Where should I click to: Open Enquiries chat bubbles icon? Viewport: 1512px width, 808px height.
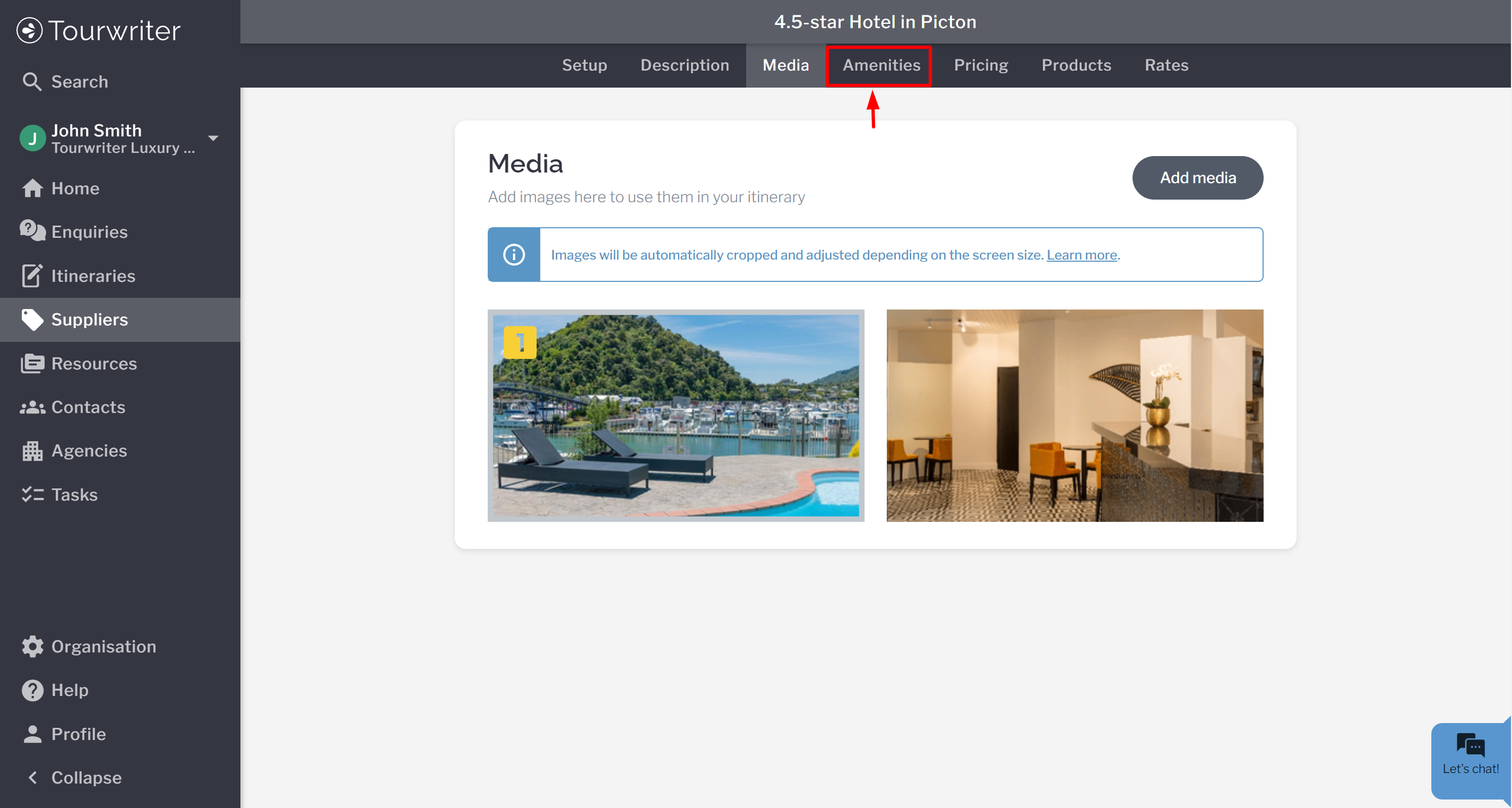[32, 232]
